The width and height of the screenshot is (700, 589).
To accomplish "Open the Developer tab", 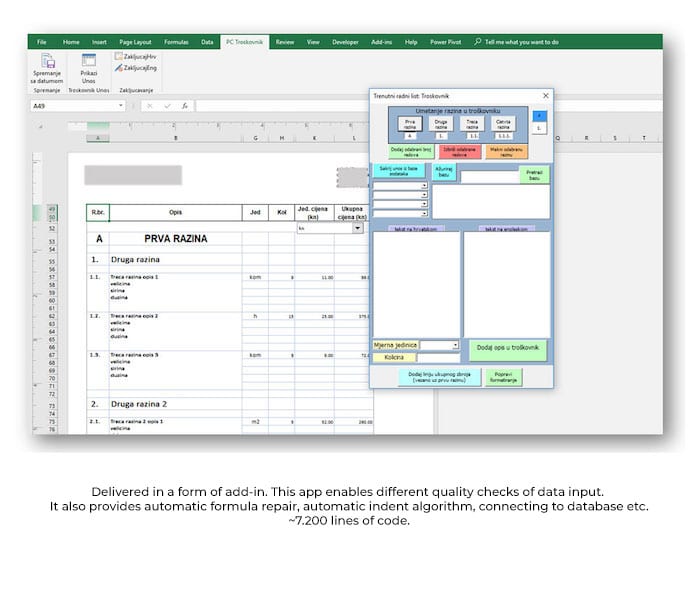I will 345,42.
